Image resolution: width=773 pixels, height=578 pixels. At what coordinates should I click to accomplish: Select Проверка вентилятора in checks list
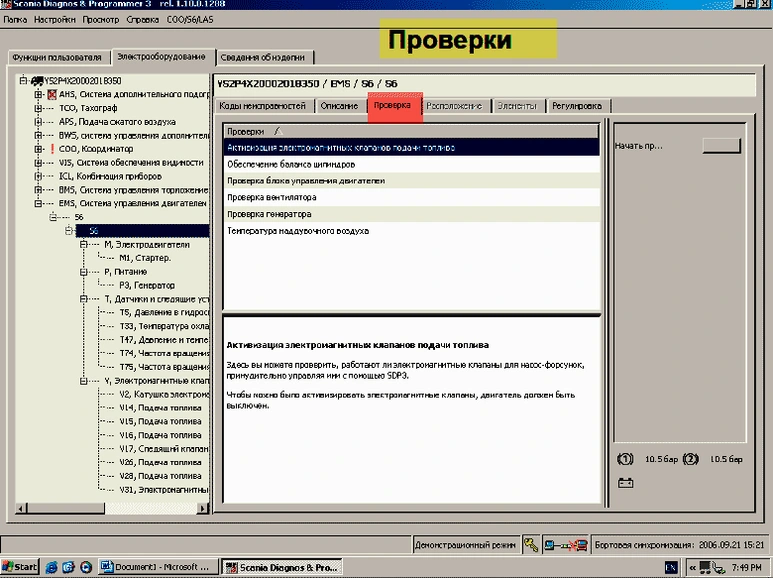pos(270,197)
